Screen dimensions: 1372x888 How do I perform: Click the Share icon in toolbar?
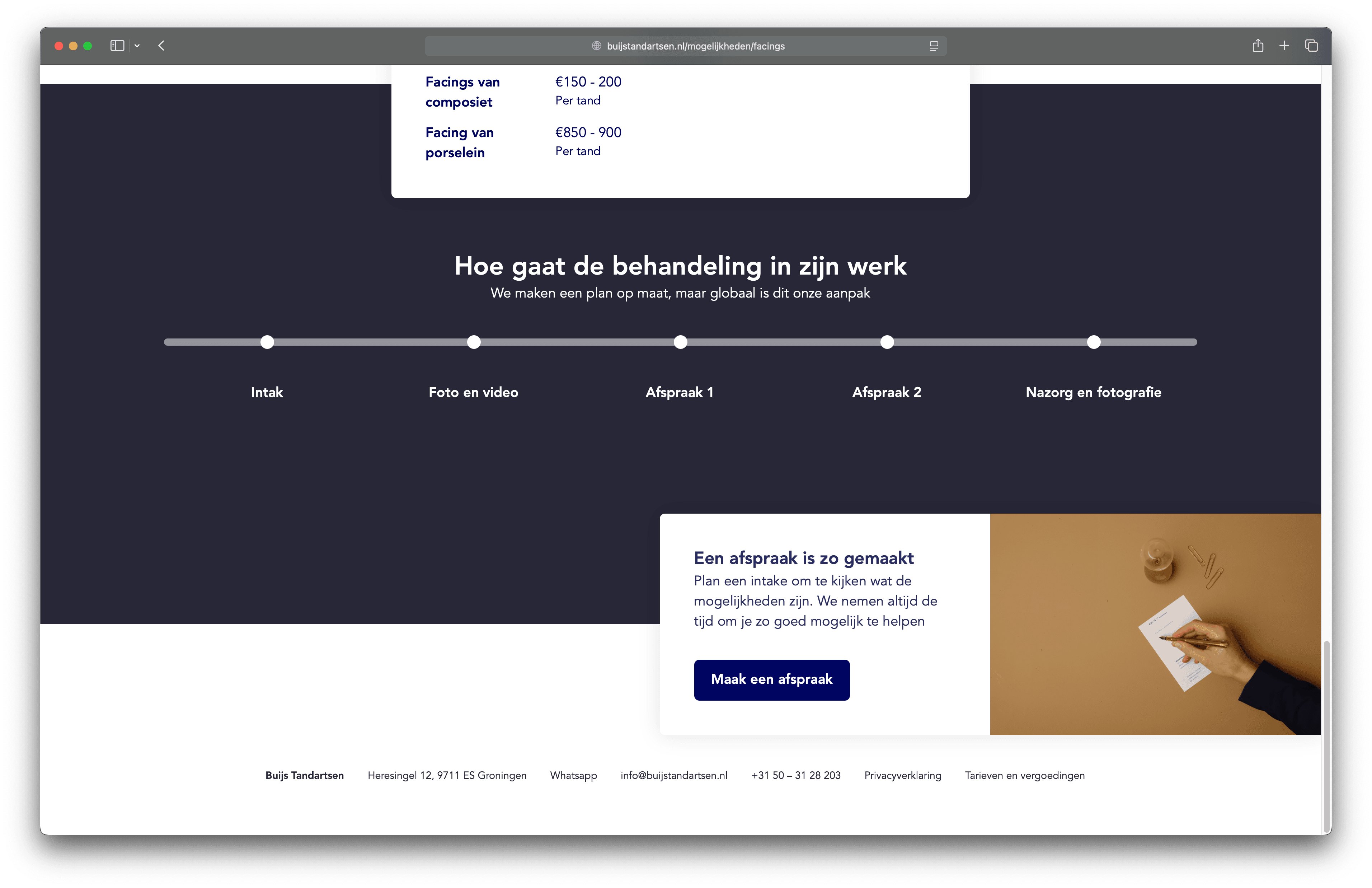pyautogui.click(x=1257, y=46)
